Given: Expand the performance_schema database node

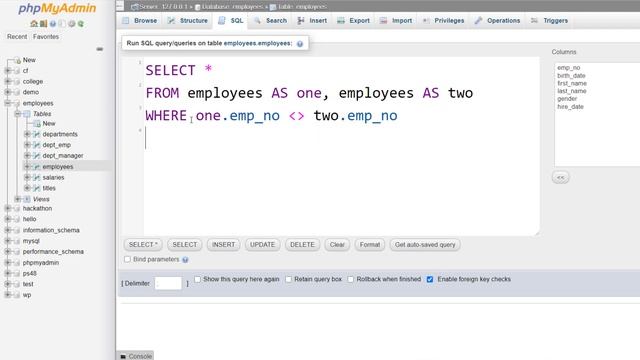Looking at the screenshot, I should (7, 251).
